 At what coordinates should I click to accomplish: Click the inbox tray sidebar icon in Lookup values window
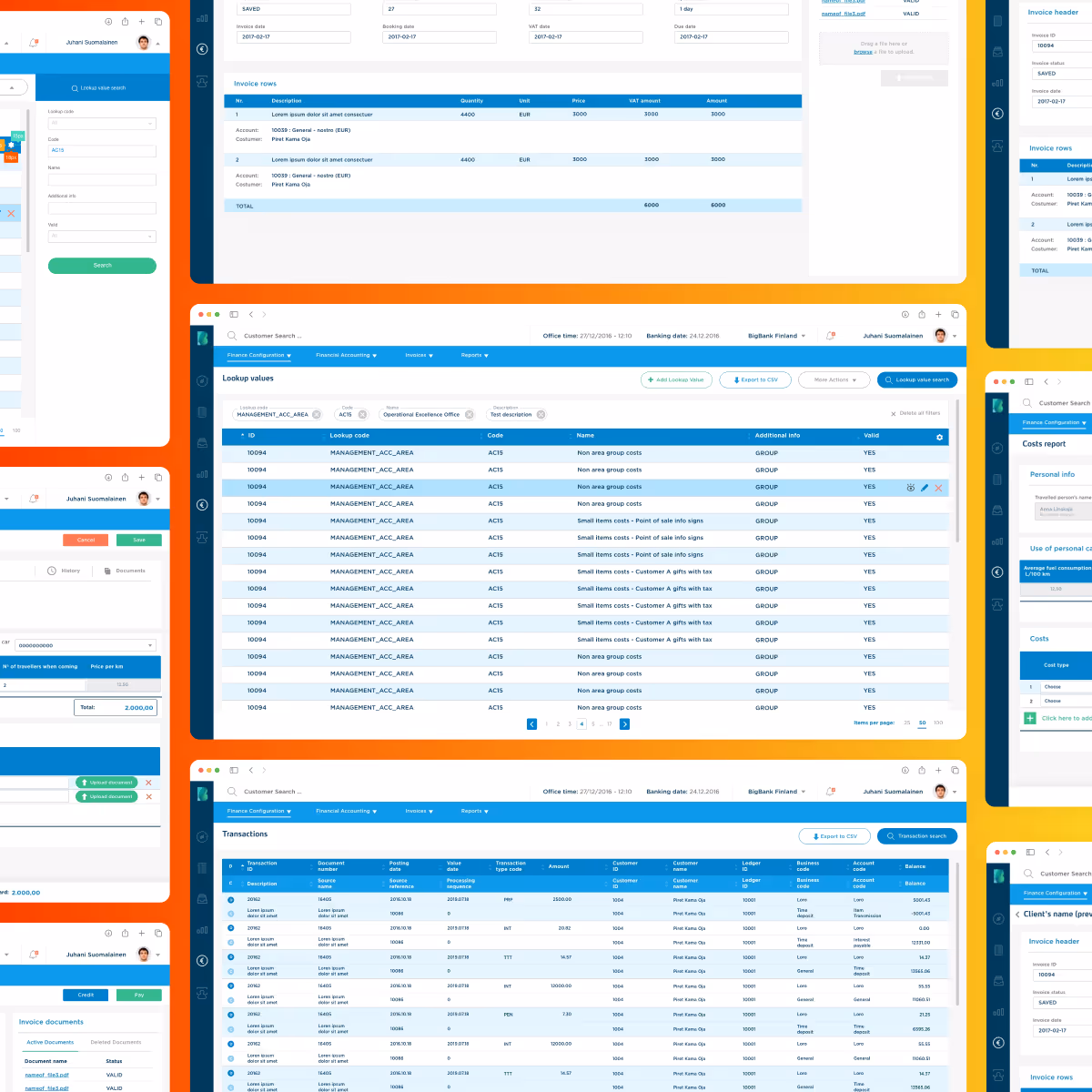click(x=202, y=443)
